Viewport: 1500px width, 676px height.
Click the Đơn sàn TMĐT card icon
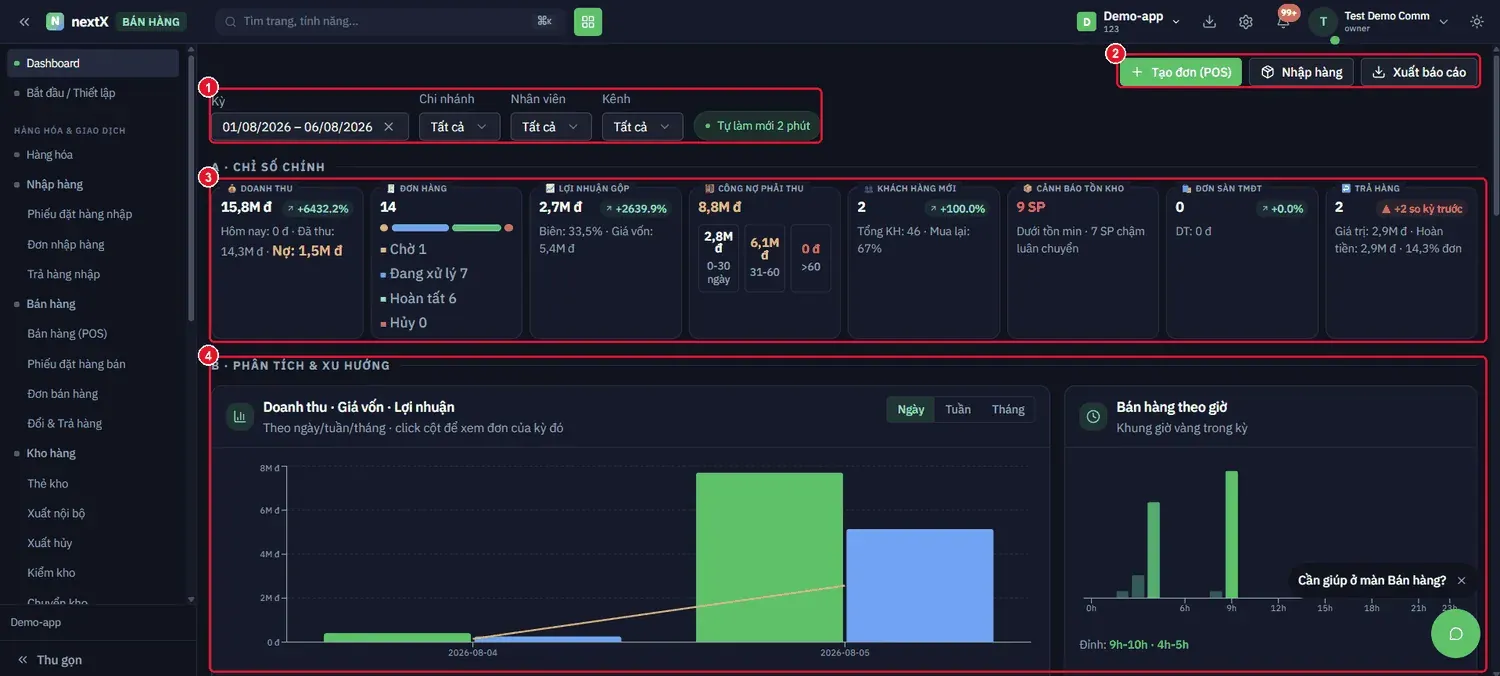click(x=1186, y=188)
